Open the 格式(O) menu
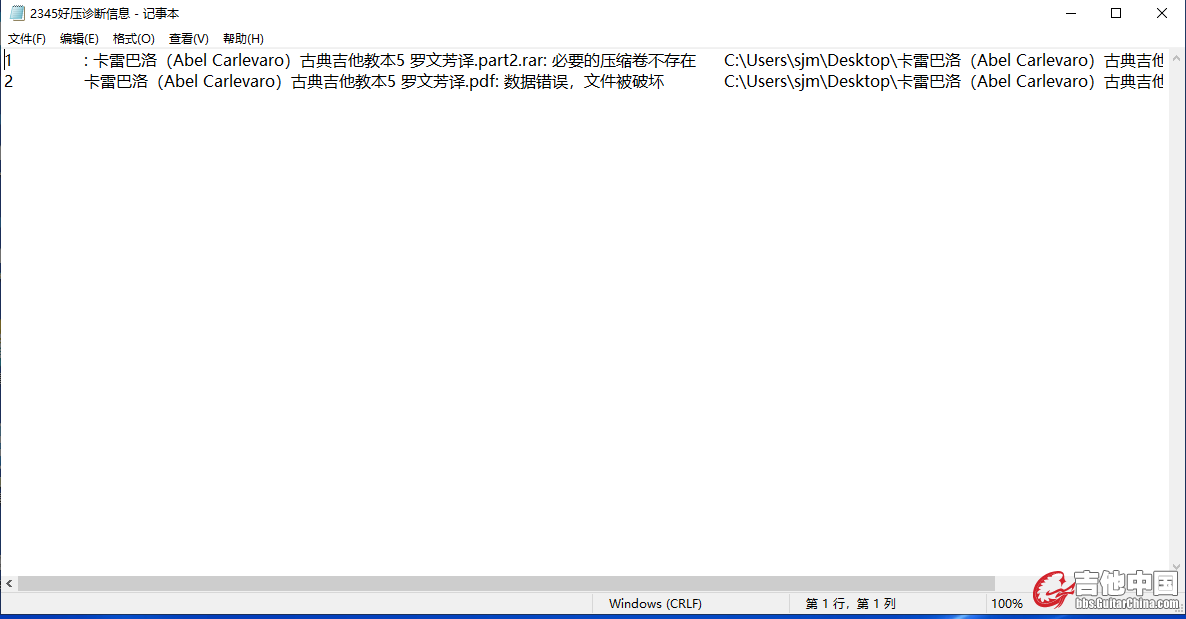 (134, 39)
